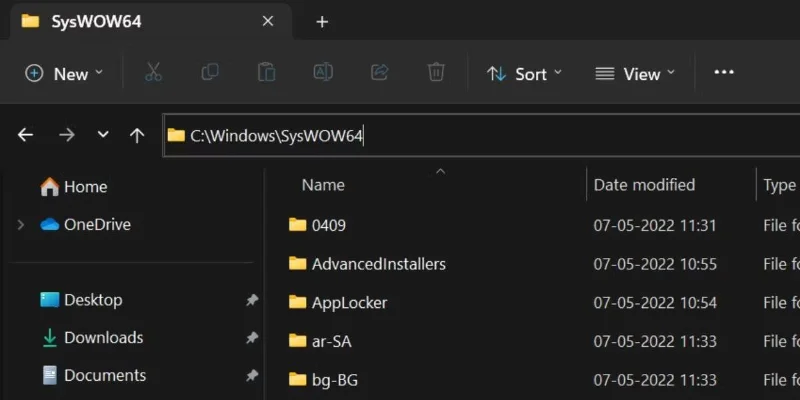Open the View dropdown menu
Image resolution: width=800 pixels, height=400 pixels.
click(x=635, y=74)
